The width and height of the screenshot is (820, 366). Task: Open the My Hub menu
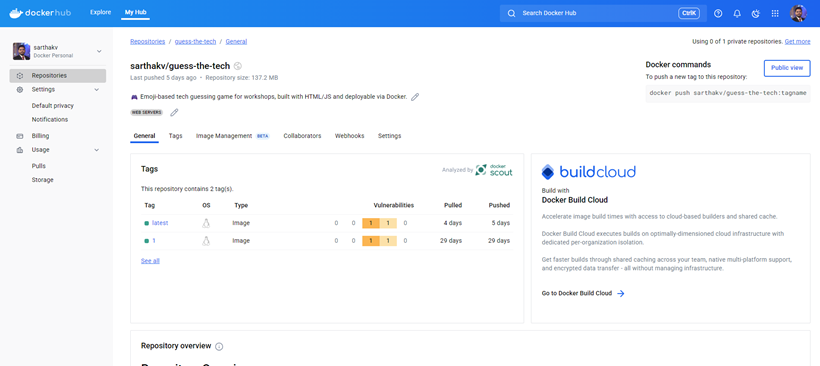[x=135, y=12]
